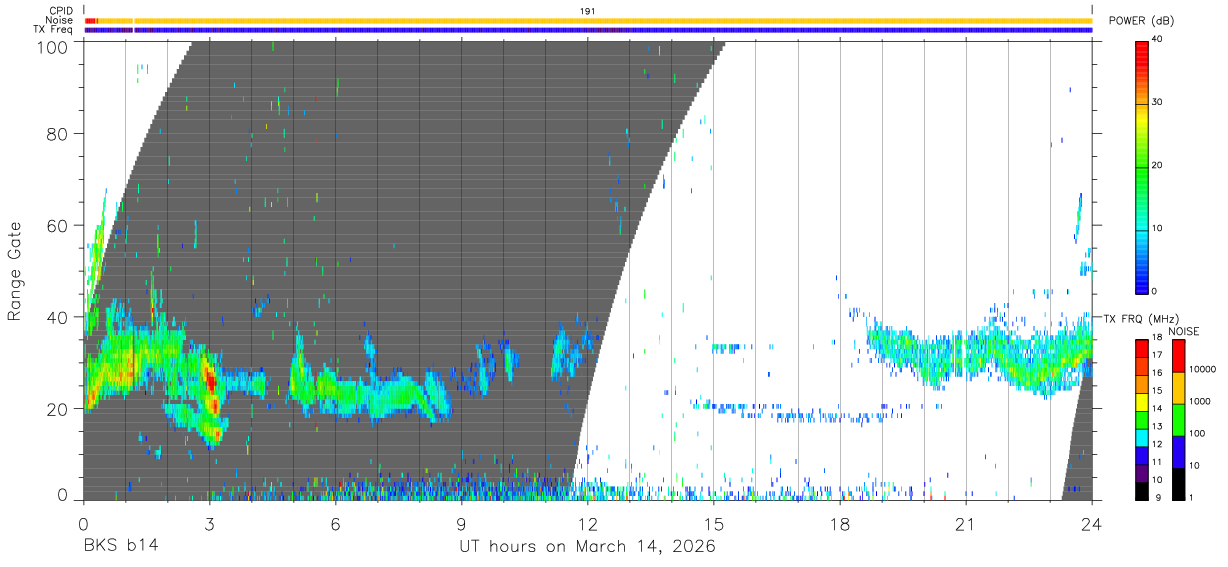Screen dimensions: 1228x567
Task: Click the TX frequency legend label 14
Action: (1155, 408)
